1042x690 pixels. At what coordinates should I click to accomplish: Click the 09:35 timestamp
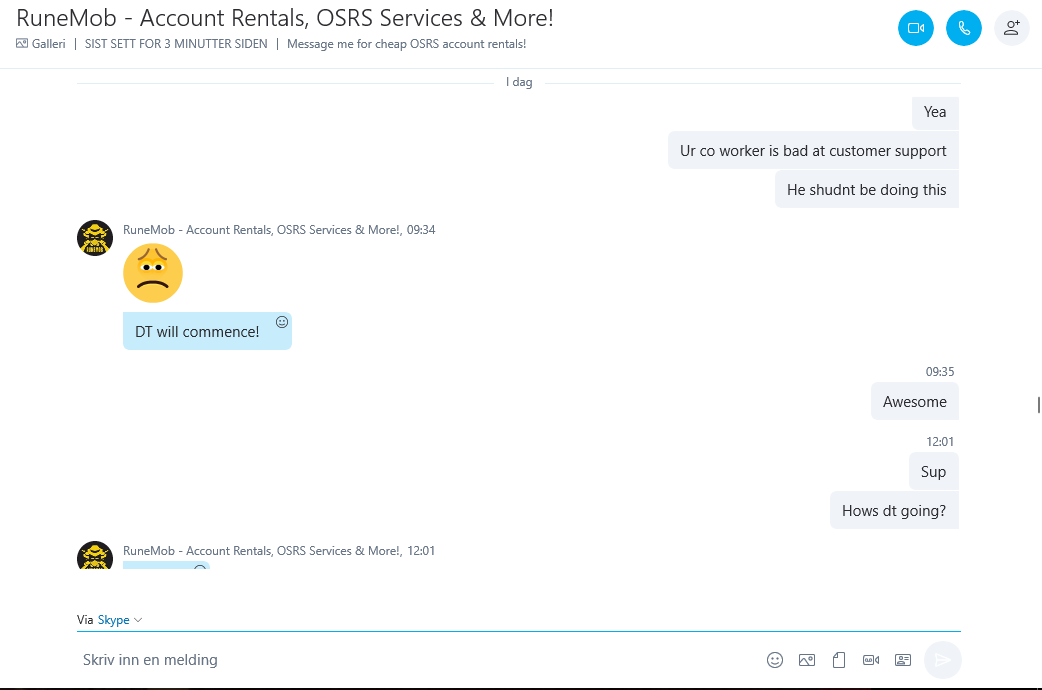click(x=940, y=372)
